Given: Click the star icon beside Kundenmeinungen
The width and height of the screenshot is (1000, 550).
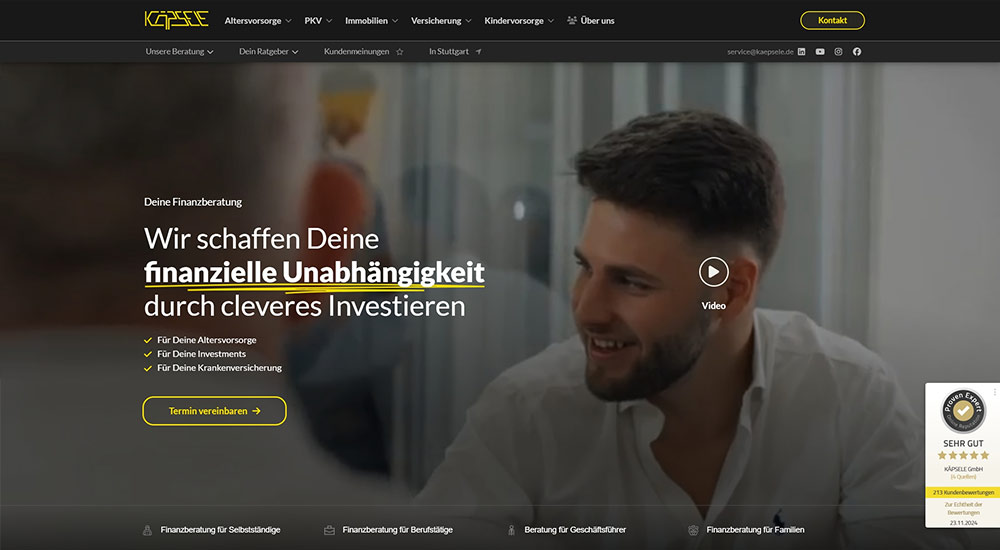Looking at the screenshot, I should click(x=400, y=52).
